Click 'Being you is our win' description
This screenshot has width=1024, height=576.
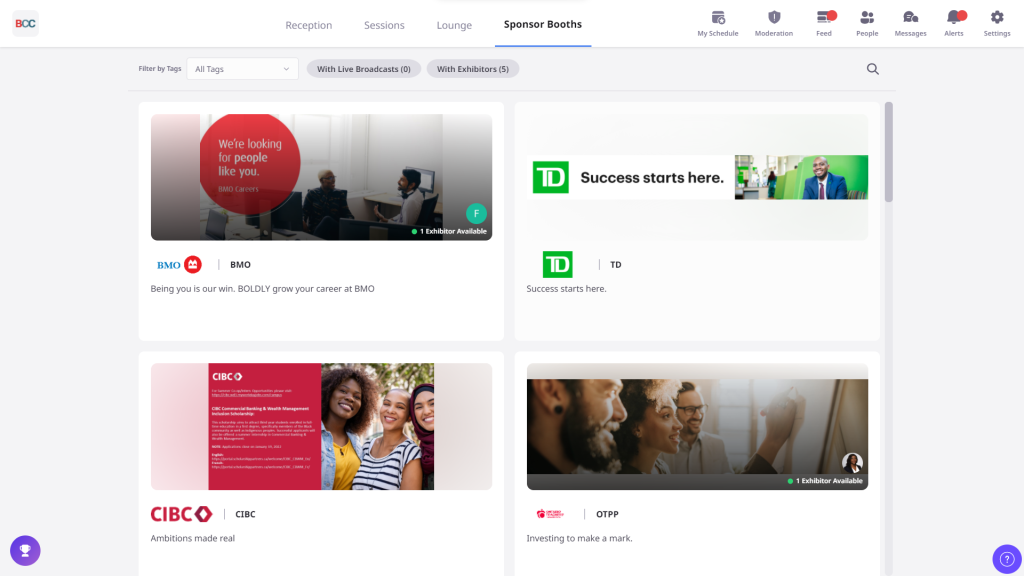(263, 289)
